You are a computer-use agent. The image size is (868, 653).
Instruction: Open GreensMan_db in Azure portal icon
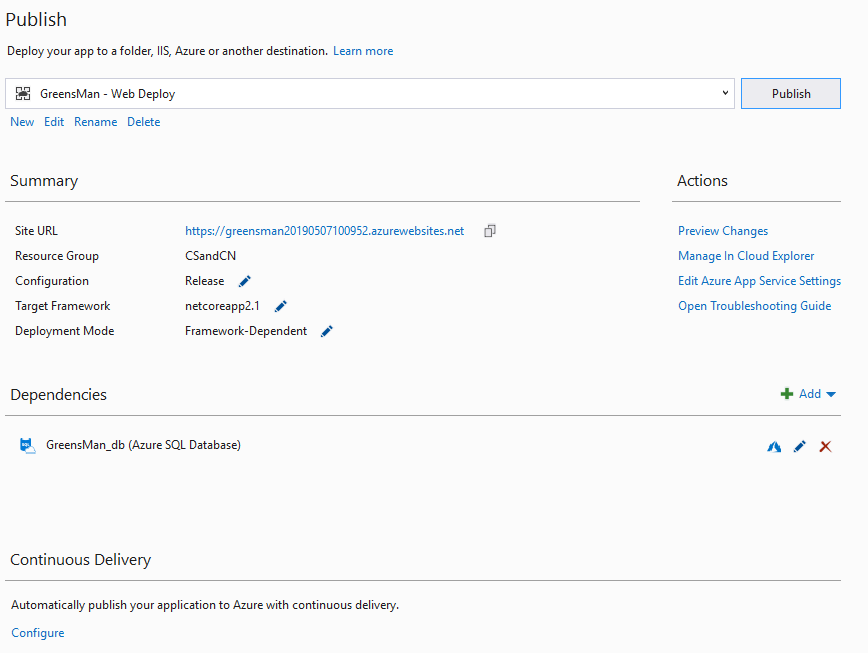tap(774, 447)
